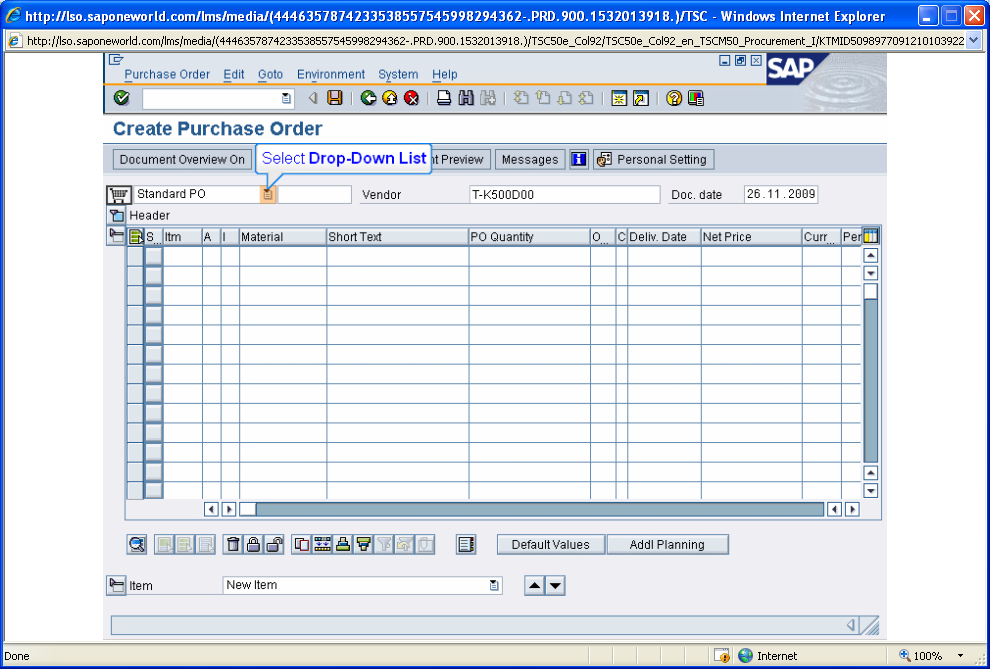Click the Print icon in SAP toolbar
This screenshot has height=669, width=990.
444,98
